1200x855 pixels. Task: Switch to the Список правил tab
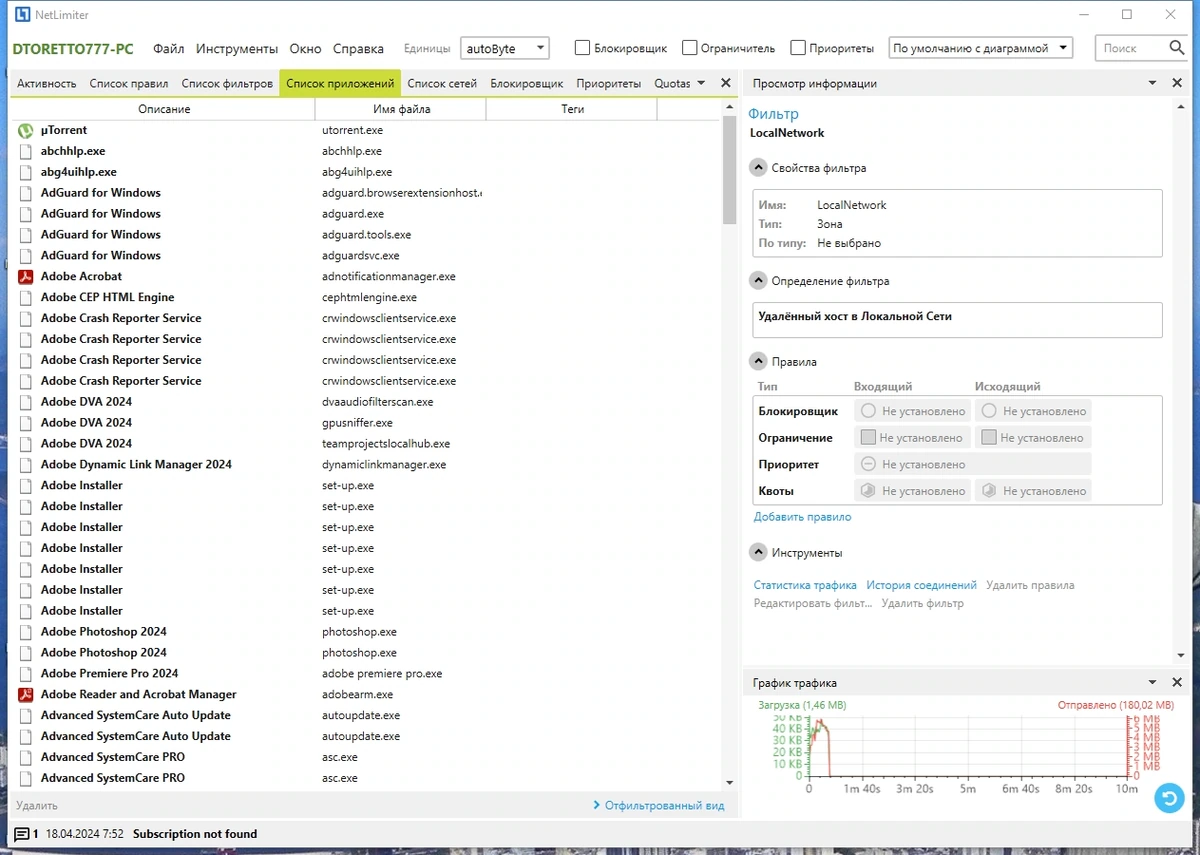pos(129,83)
